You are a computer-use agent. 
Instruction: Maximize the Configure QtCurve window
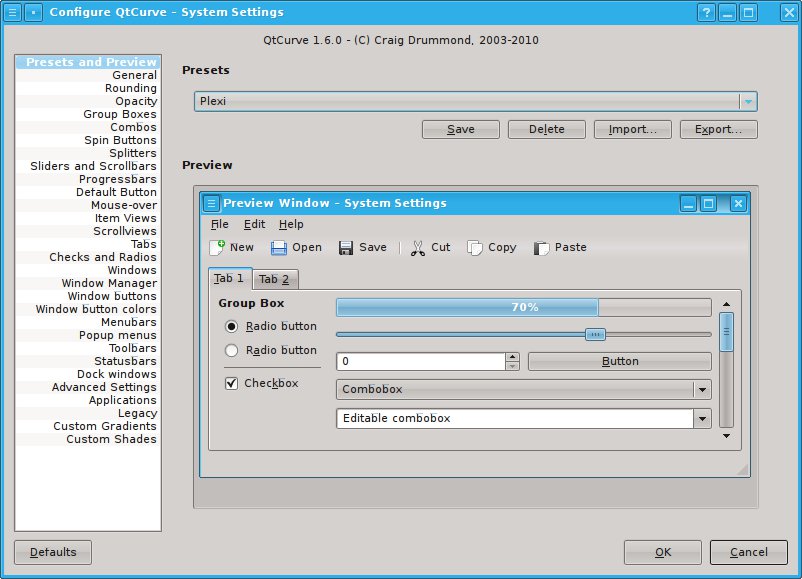tap(748, 12)
